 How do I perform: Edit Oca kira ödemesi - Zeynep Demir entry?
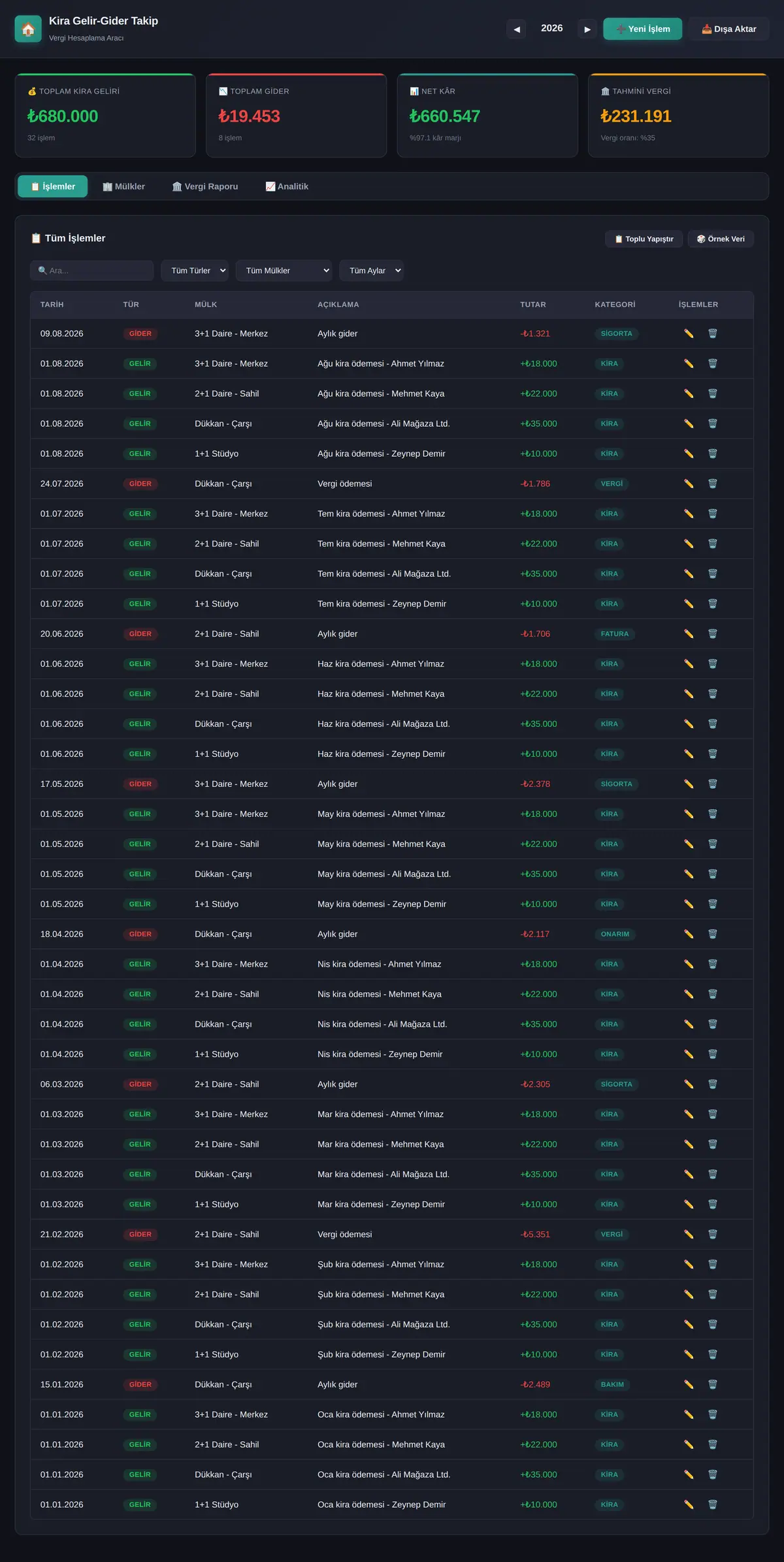click(x=689, y=1504)
